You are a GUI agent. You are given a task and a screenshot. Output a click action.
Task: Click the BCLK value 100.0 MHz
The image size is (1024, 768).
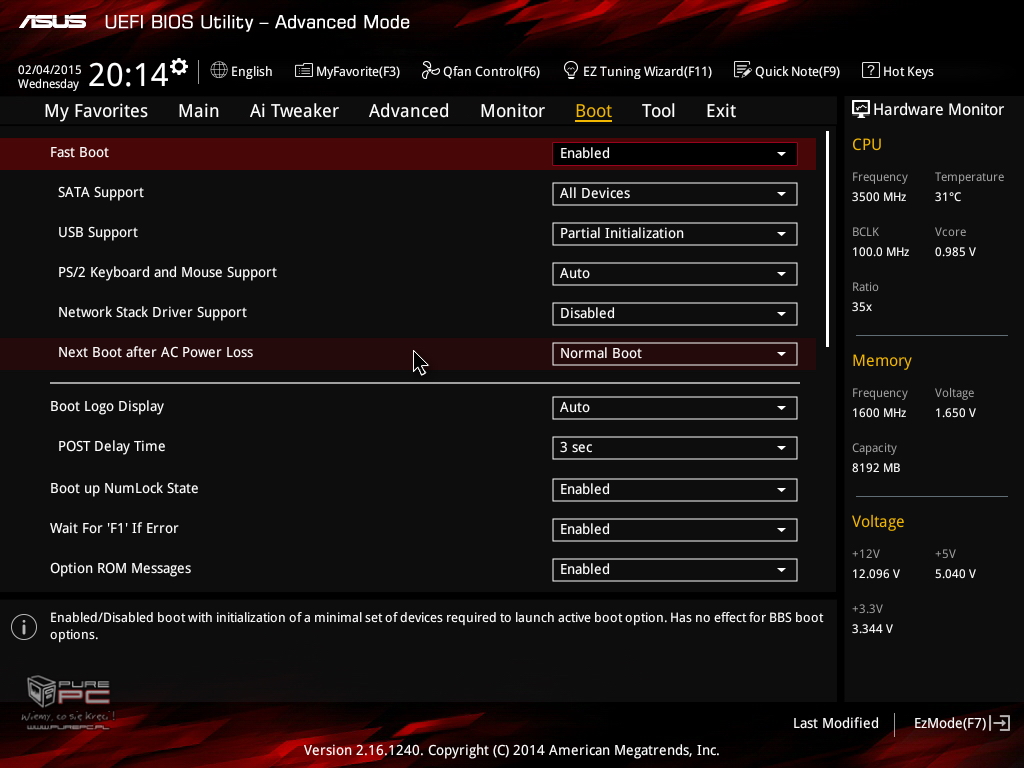[880, 252]
